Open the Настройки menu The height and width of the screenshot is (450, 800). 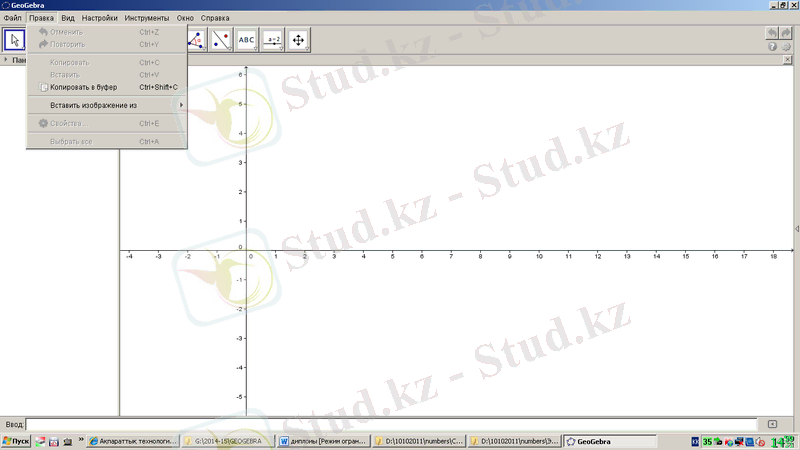pos(99,18)
